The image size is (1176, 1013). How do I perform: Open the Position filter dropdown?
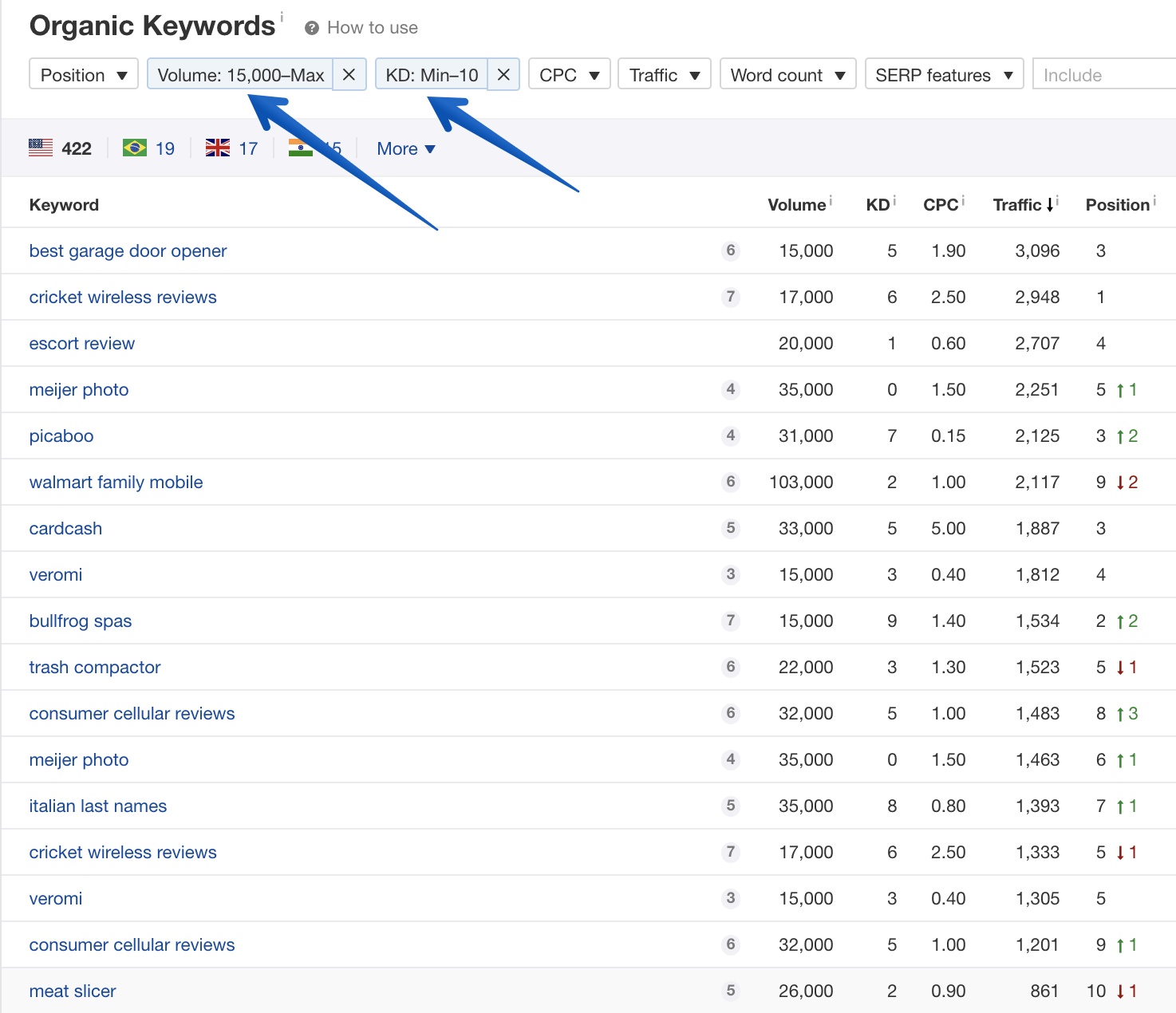pyautogui.click(x=84, y=74)
